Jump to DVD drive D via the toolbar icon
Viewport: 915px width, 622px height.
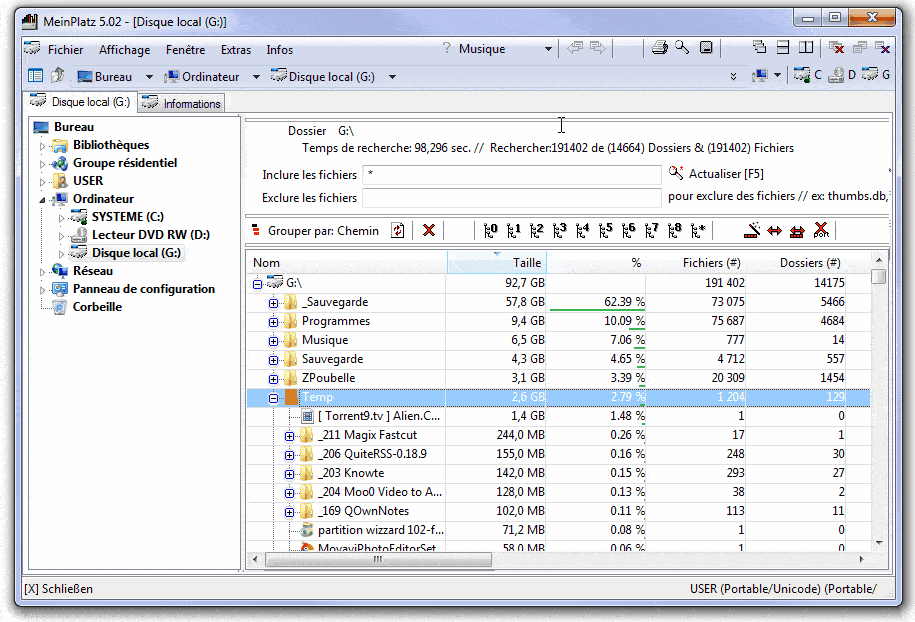841,75
